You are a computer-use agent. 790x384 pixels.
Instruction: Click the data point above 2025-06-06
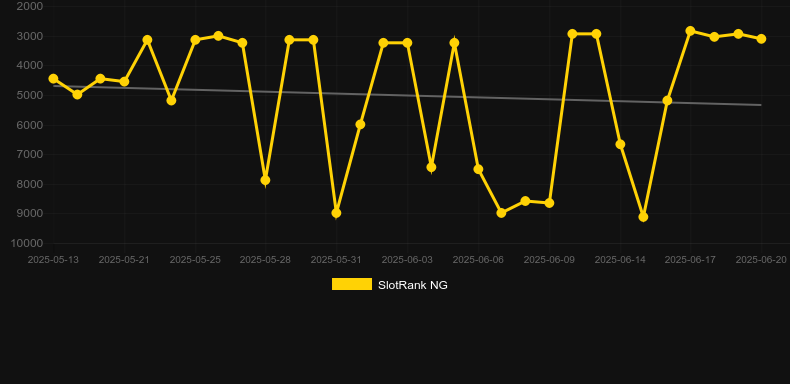click(x=478, y=169)
